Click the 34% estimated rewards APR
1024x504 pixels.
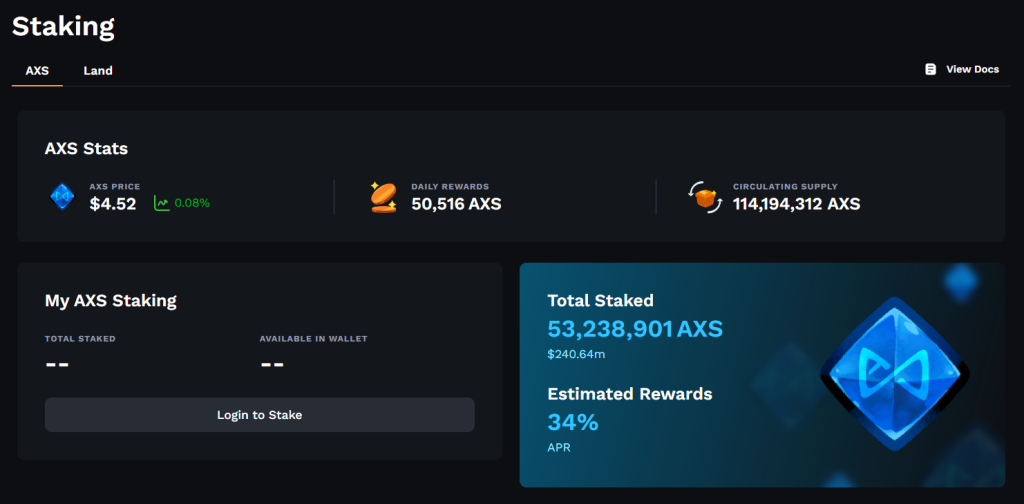point(573,422)
